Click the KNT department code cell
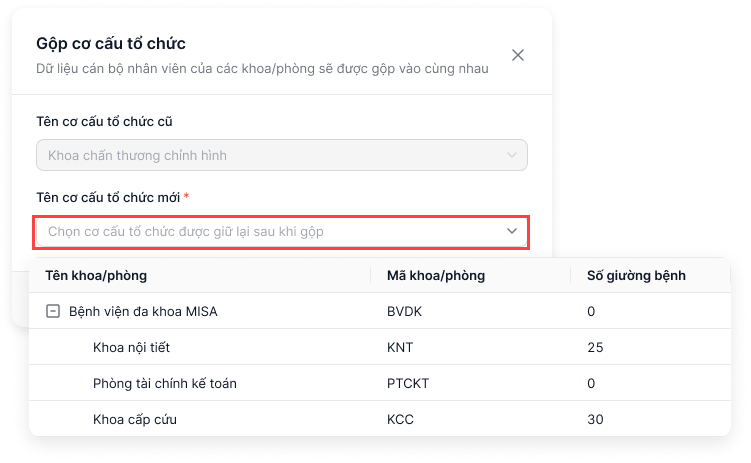 coord(400,347)
